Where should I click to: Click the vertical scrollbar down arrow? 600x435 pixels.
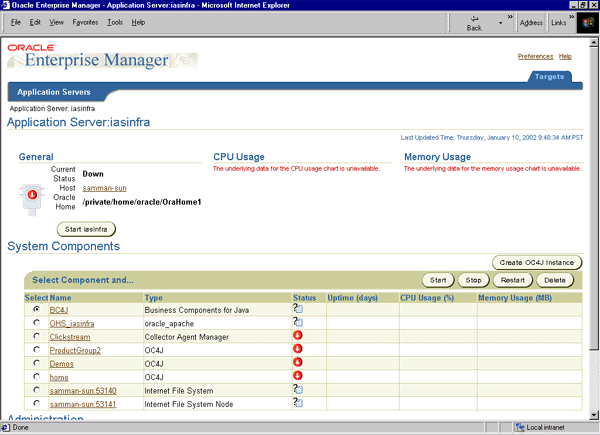click(x=594, y=415)
